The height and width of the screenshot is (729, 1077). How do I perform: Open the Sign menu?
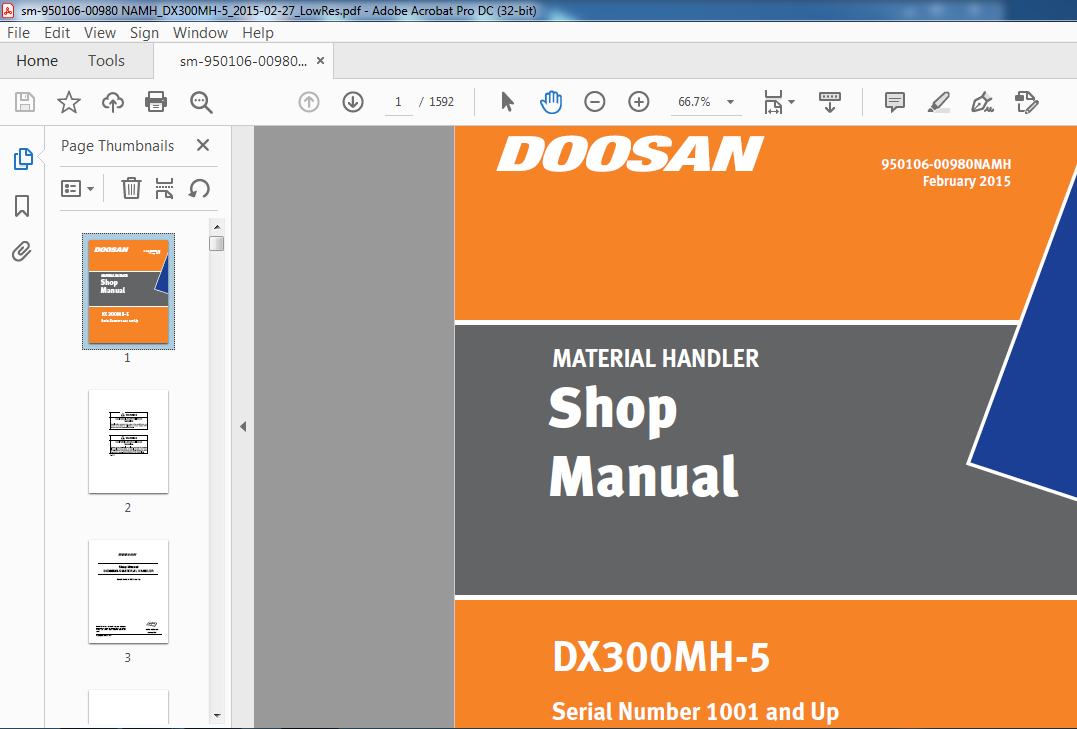pos(144,33)
